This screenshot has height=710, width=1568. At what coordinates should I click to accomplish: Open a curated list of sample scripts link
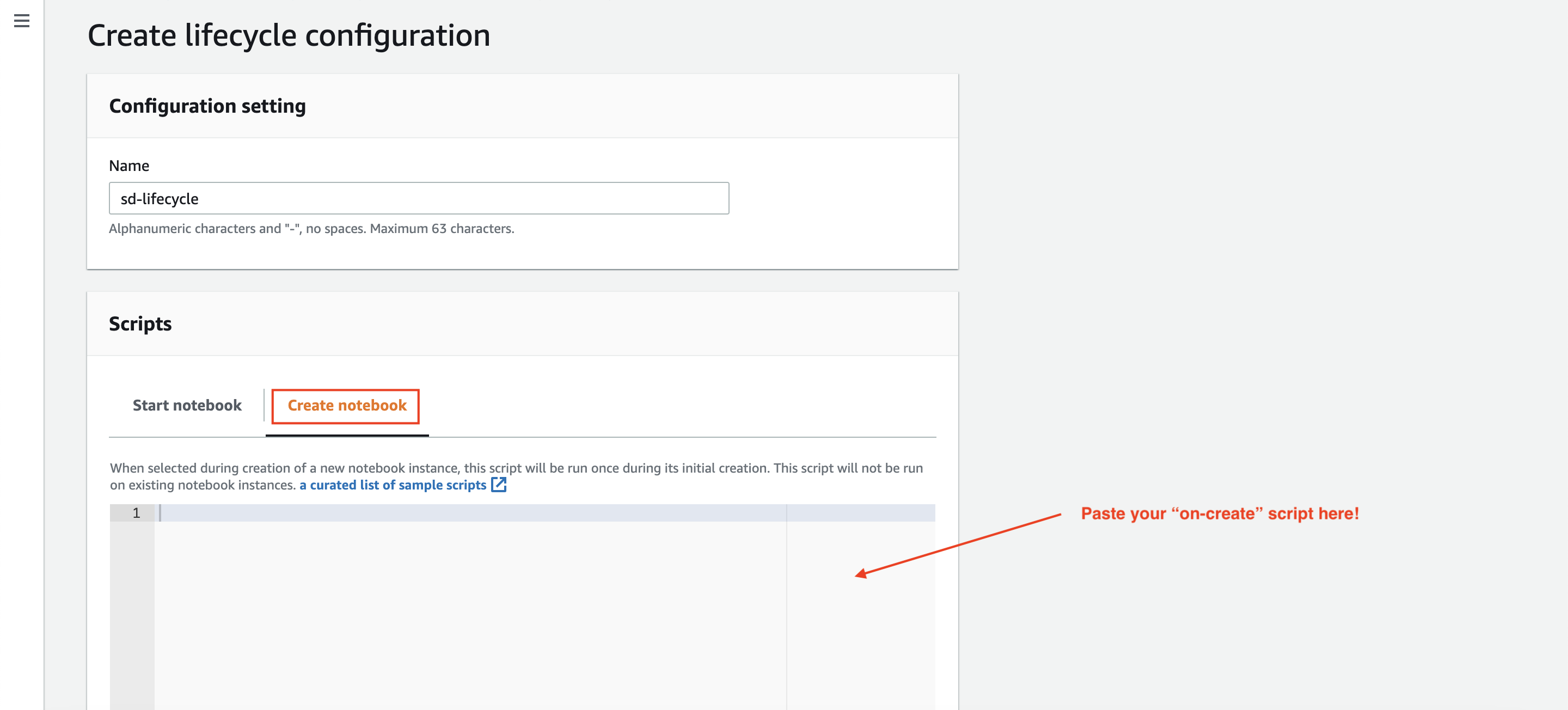[x=393, y=485]
